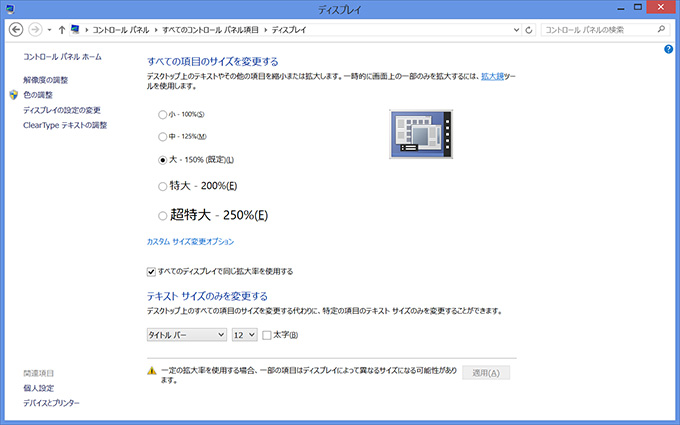Click the breadcrumb arrow after すべてのコントロール パネル項目
The height and width of the screenshot is (425, 680).
coord(265,30)
